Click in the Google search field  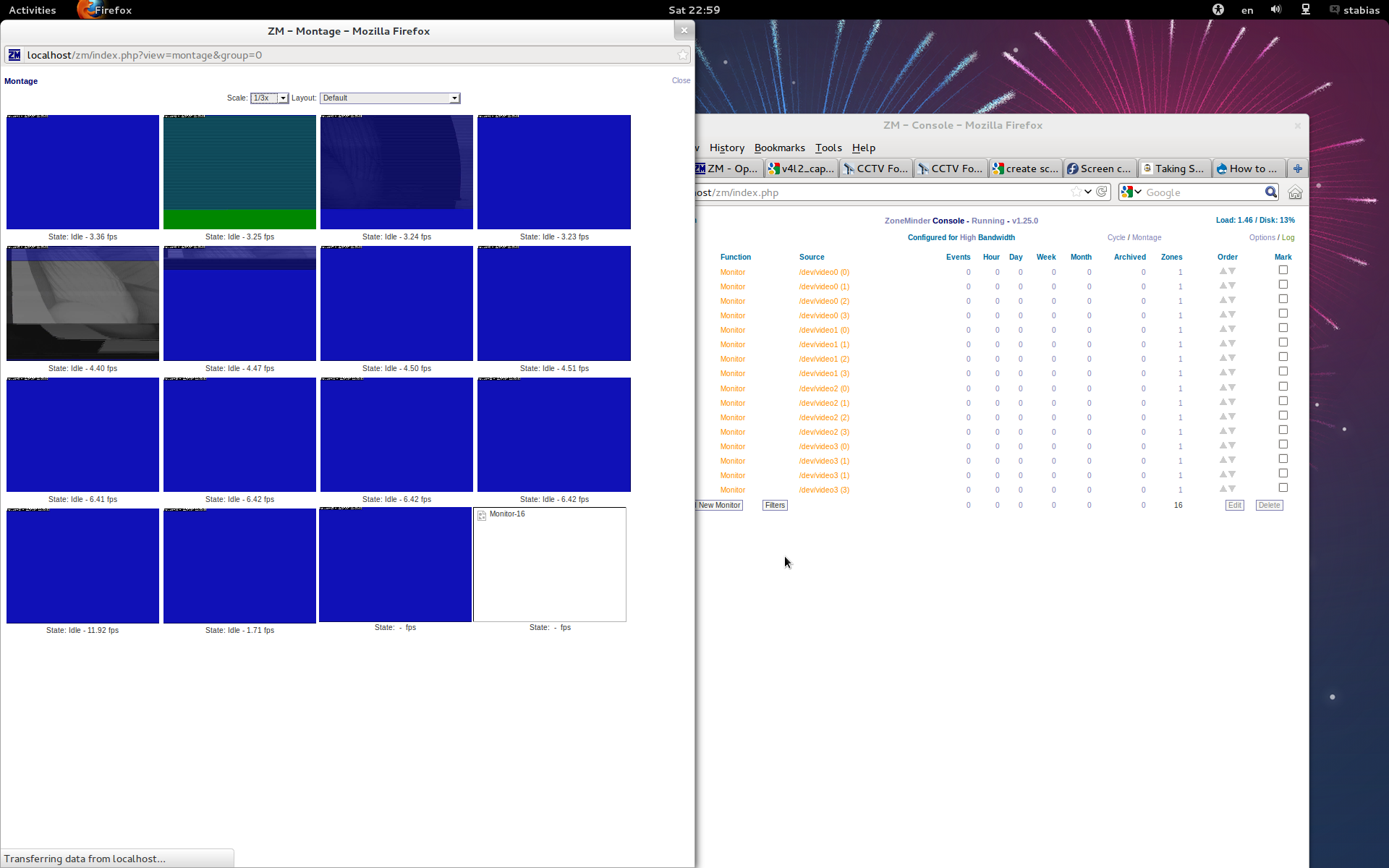tap(1202, 192)
